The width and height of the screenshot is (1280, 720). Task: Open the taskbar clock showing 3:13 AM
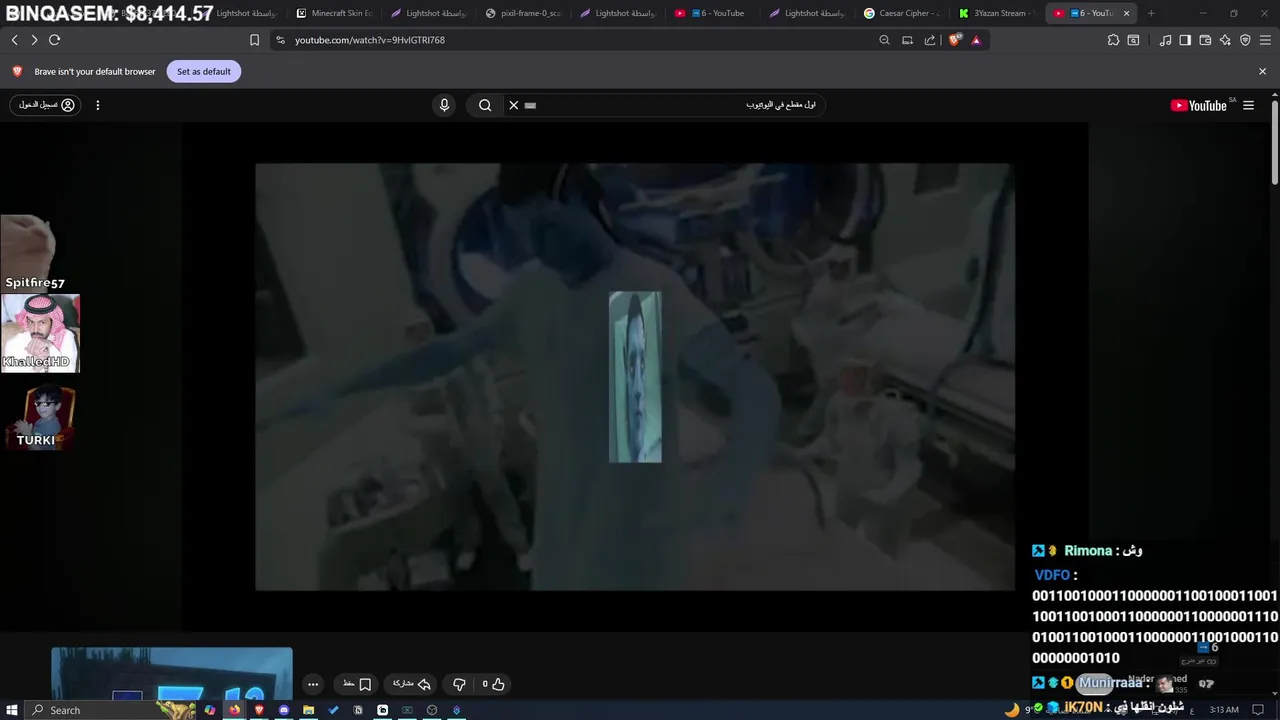1223,710
